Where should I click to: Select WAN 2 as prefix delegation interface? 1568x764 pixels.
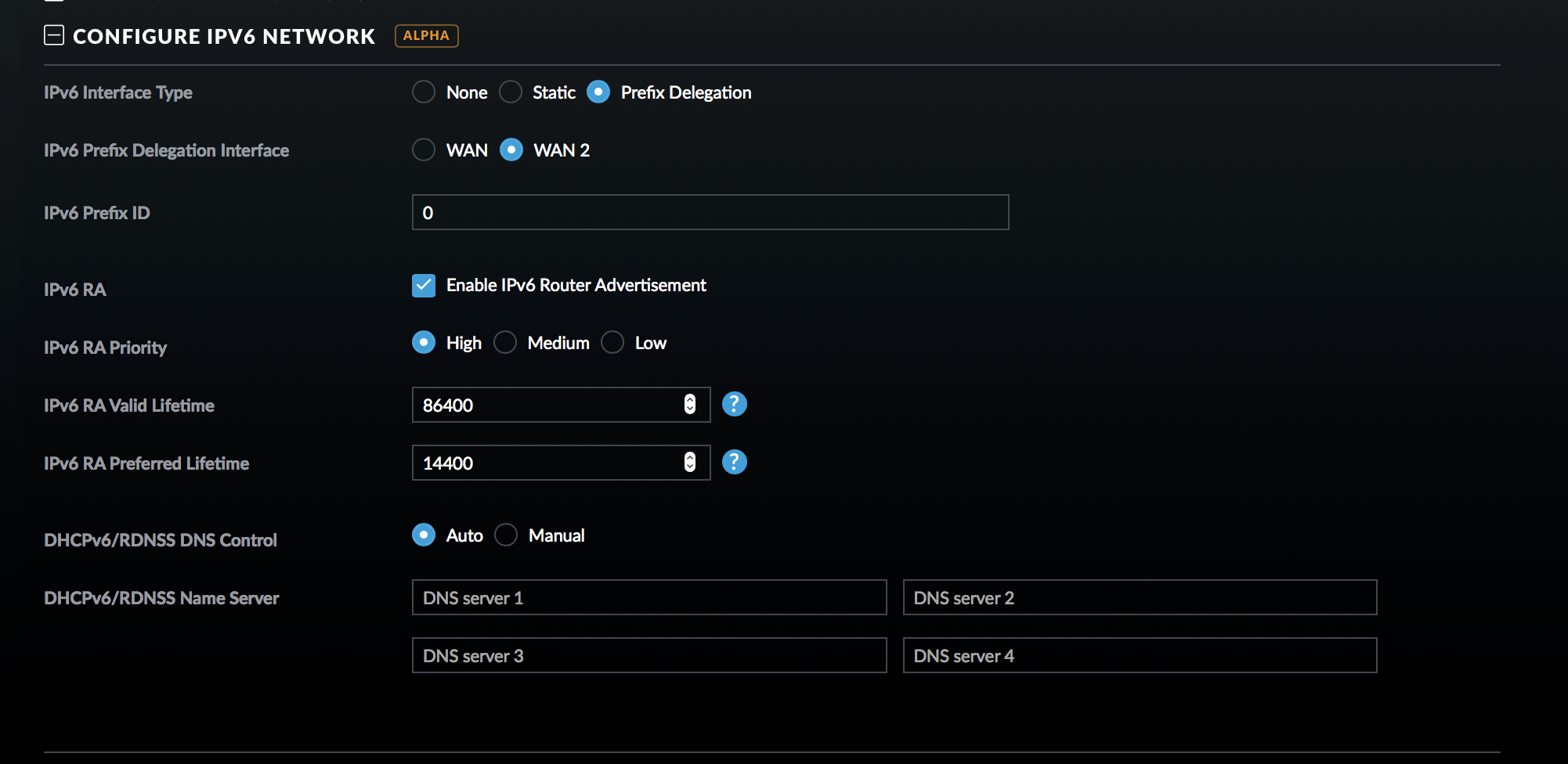[x=511, y=150]
